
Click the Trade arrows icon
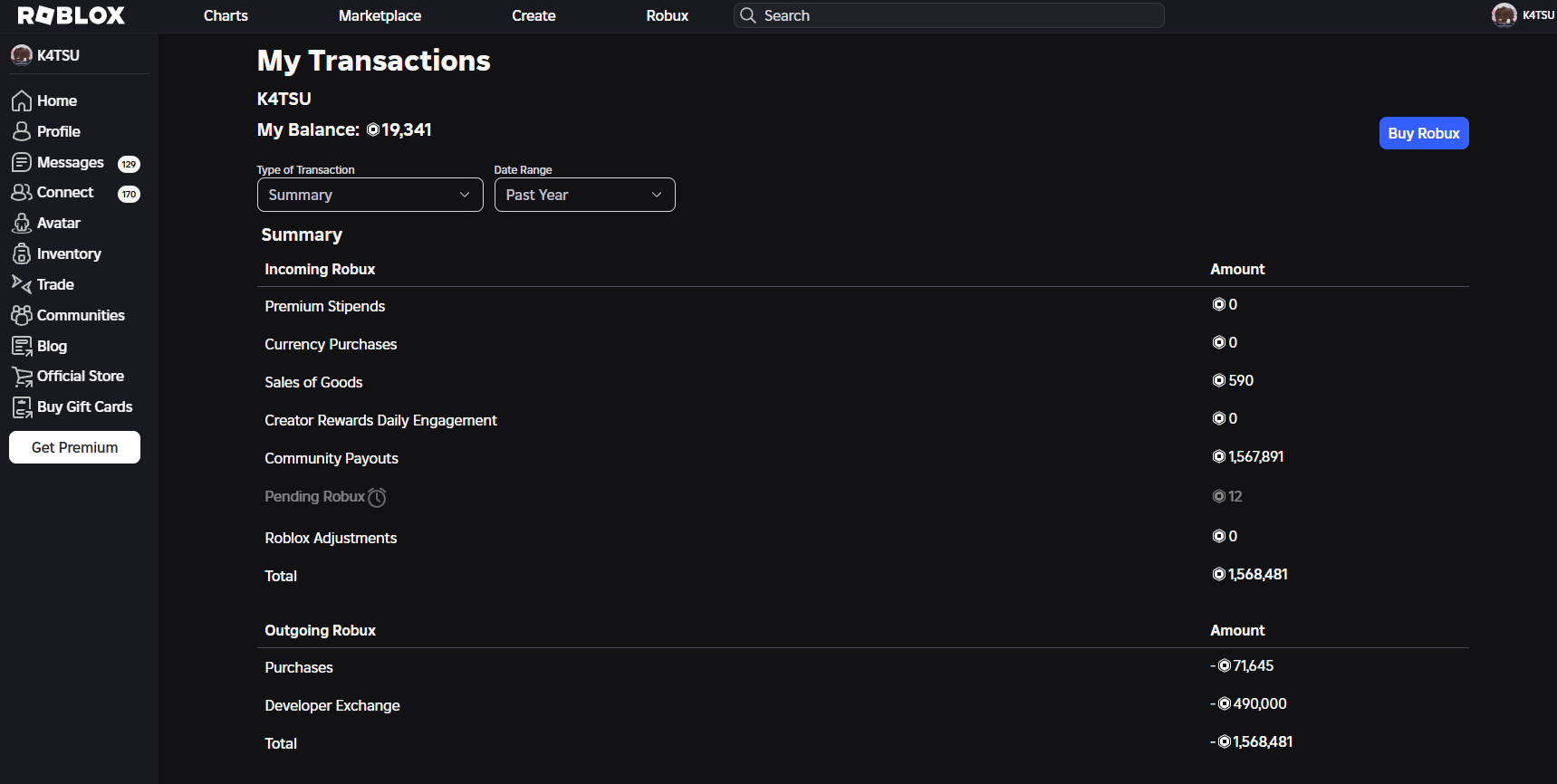[x=22, y=284]
